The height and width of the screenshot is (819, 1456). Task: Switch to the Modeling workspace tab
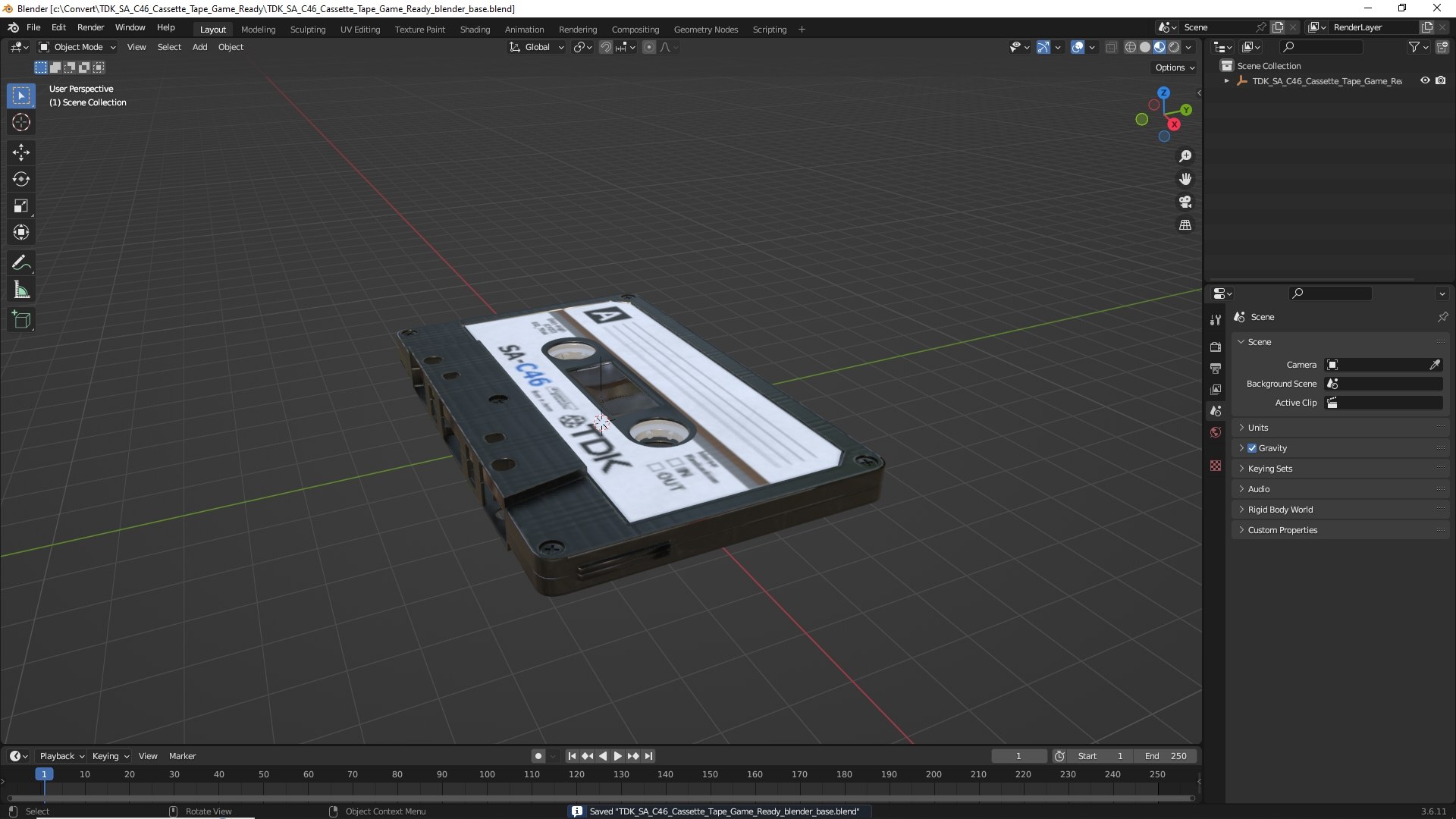tap(258, 30)
